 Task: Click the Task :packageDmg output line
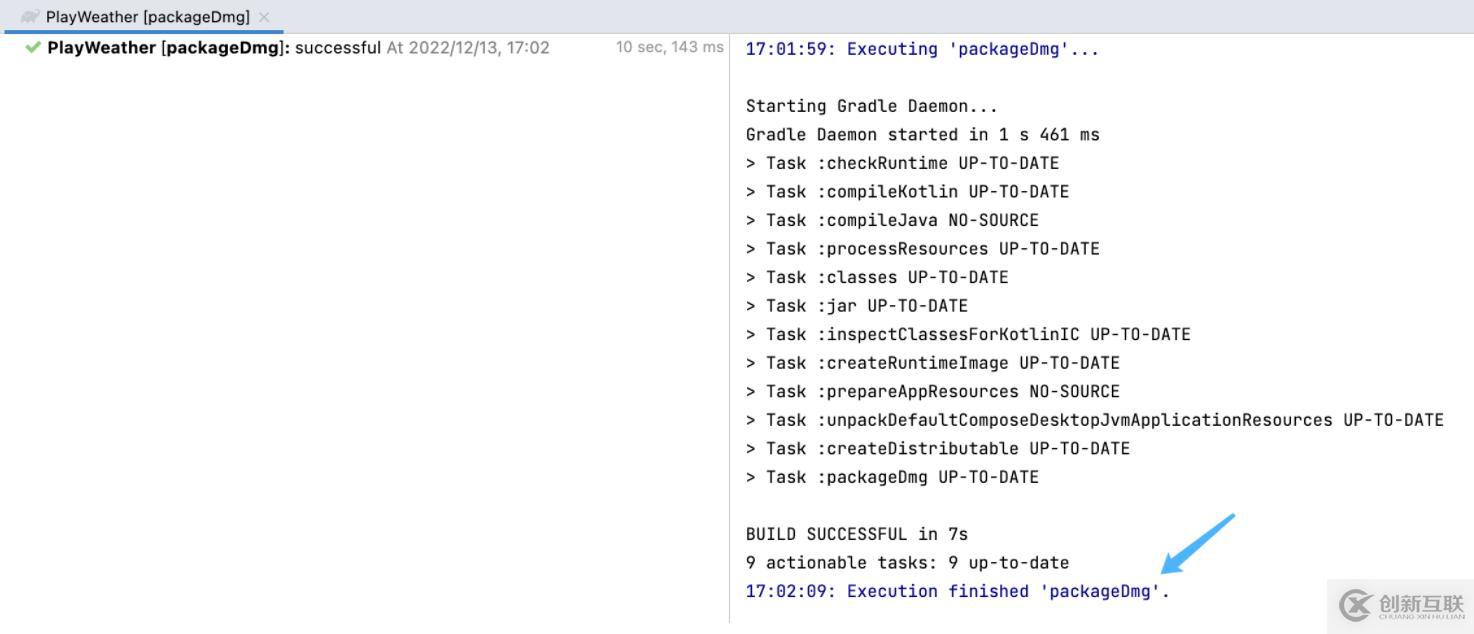tap(892, 477)
